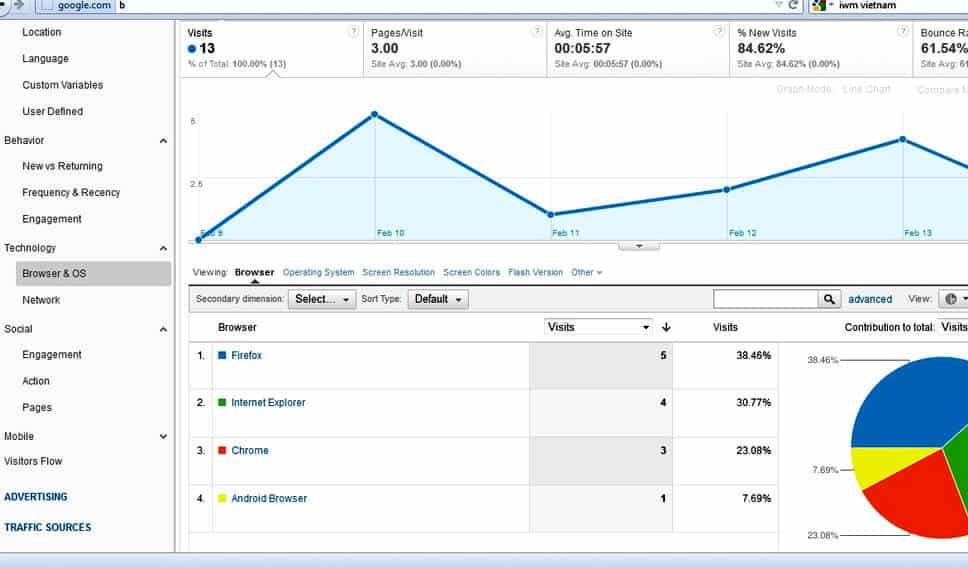This screenshot has height=568, width=968.
Task: Click the table search input field
Action: point(766,299)
